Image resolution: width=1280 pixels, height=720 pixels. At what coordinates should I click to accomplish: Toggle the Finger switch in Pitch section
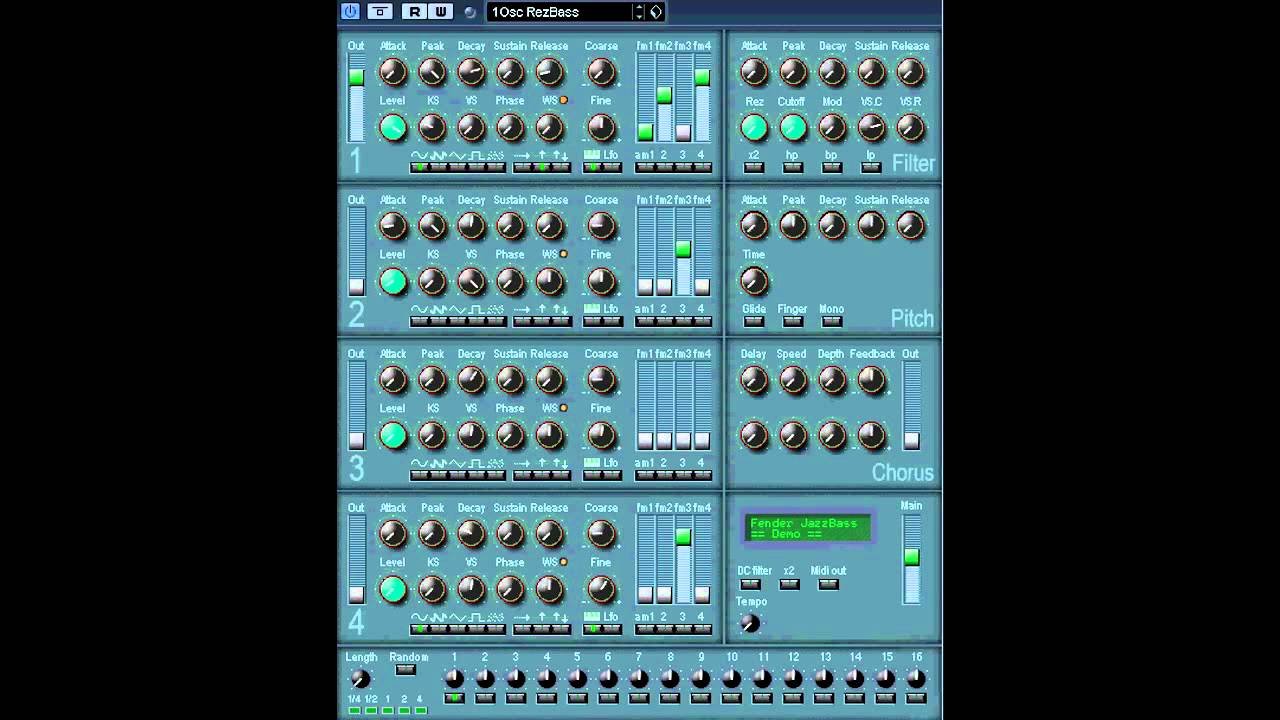(x=792, y=321)
